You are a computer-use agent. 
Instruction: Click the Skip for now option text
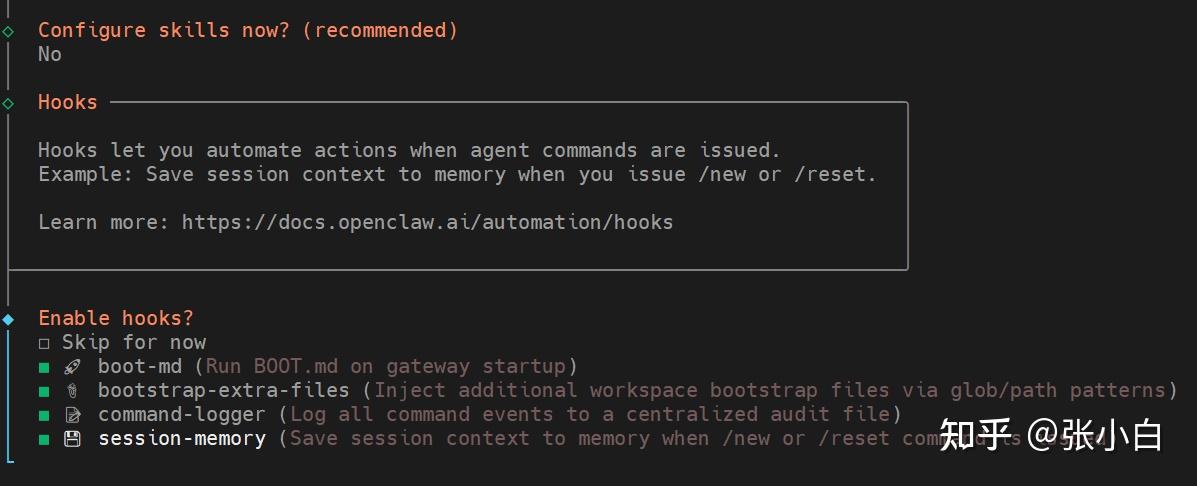134,343
